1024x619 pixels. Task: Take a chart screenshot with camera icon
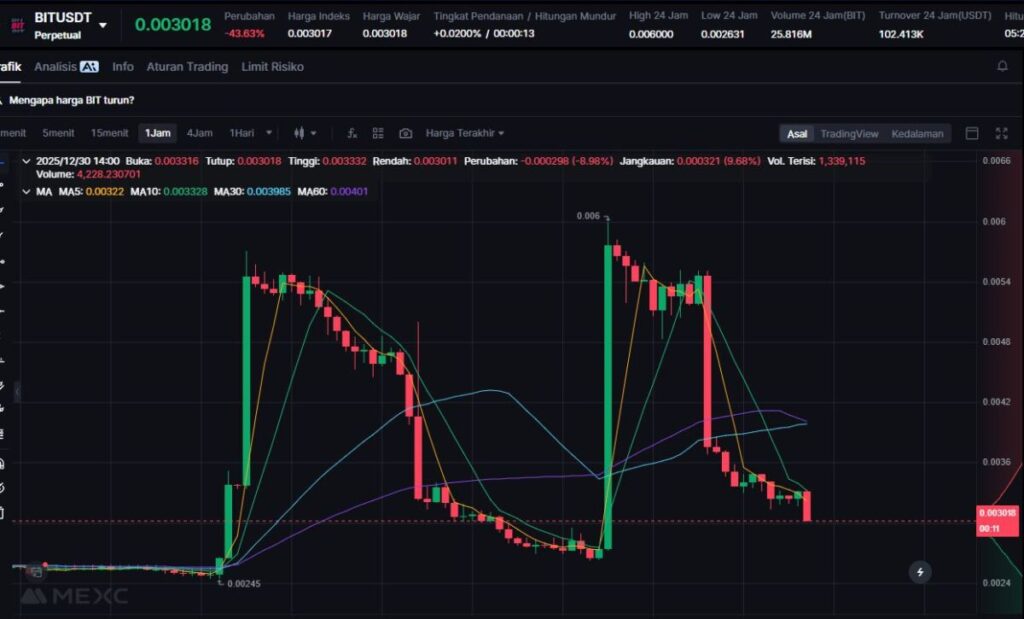pyautogui.click(x=405, y=133)
